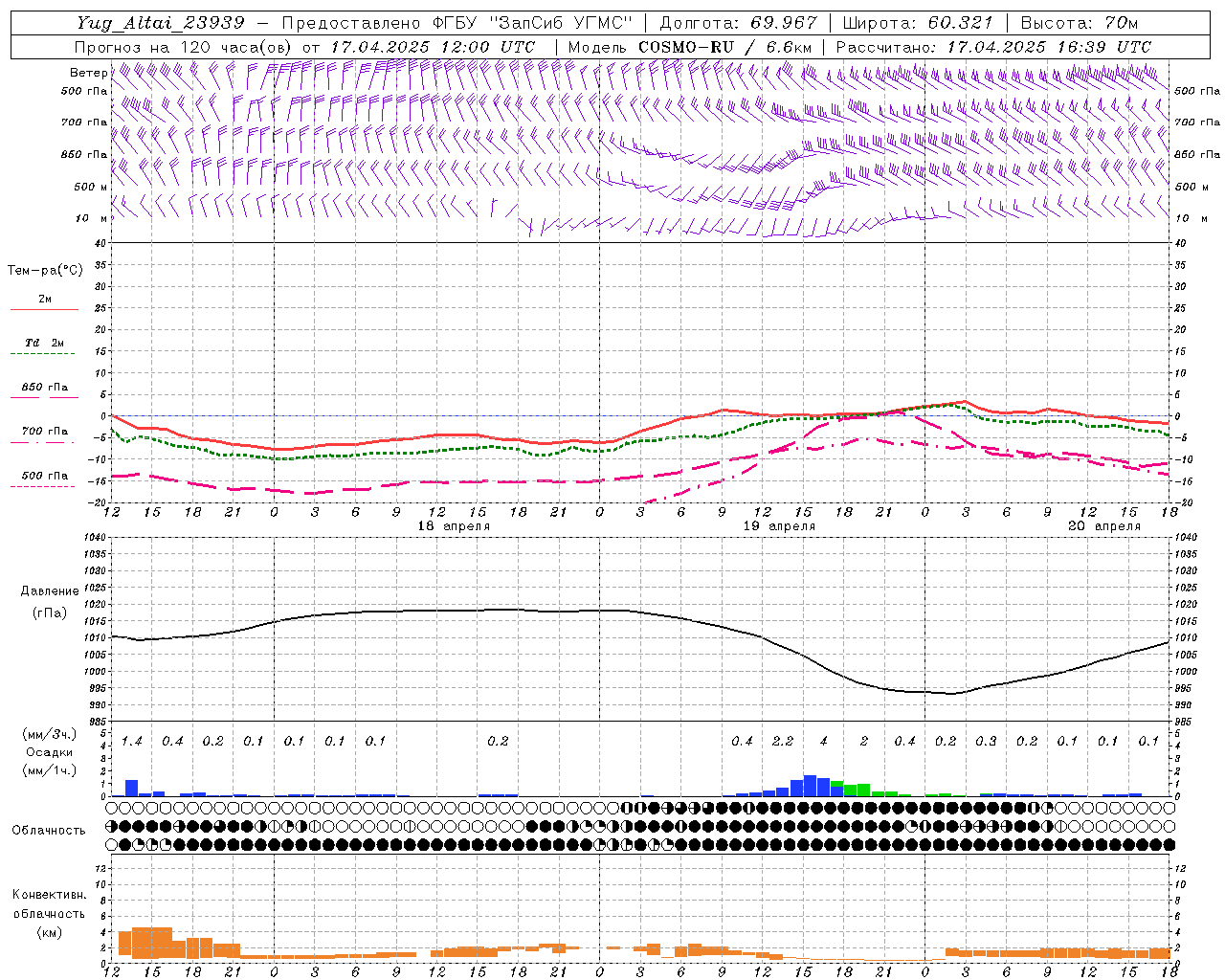This screenshot has height=980, width=1225.
Task: Click the Td 2м legend label
Action: [44, 343]
